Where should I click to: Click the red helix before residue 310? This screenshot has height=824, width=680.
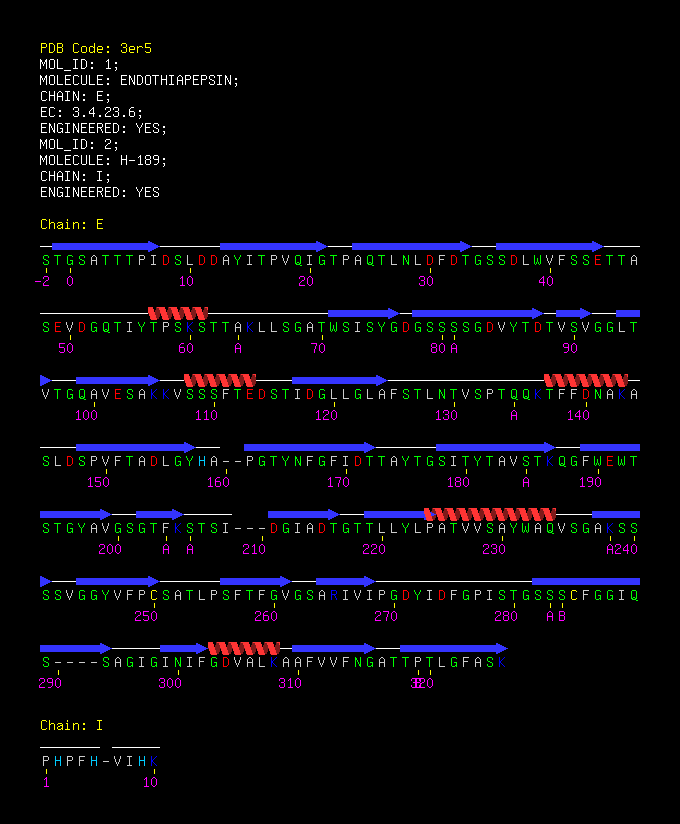tap(244, 648)
